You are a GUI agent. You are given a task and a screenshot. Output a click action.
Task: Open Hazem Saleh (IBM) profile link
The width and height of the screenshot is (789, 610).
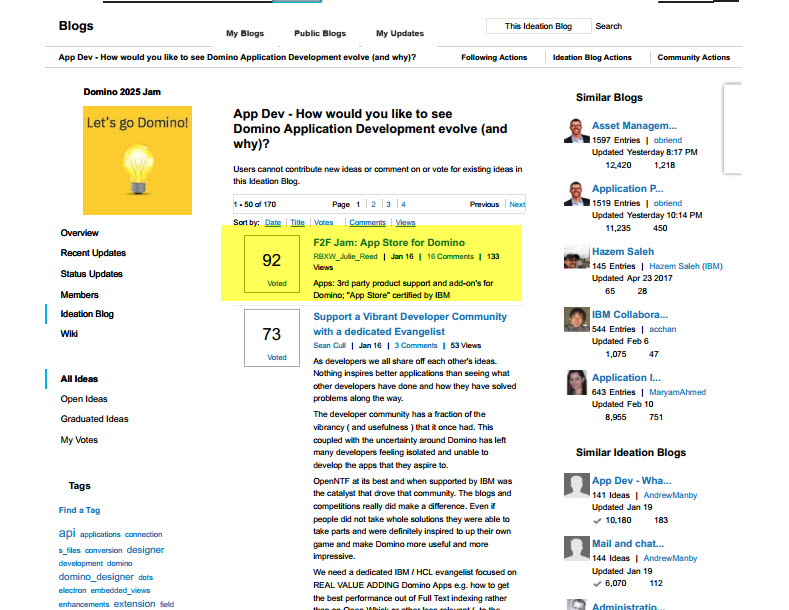(x=686, y=266)
